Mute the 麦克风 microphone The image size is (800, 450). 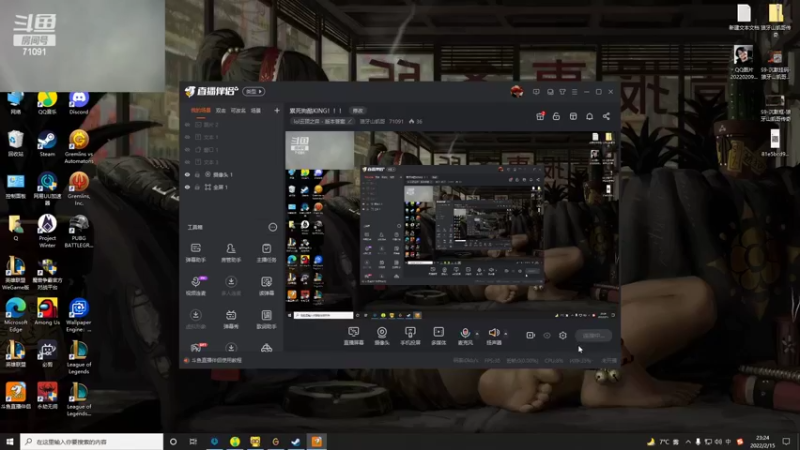pos(465,336)
